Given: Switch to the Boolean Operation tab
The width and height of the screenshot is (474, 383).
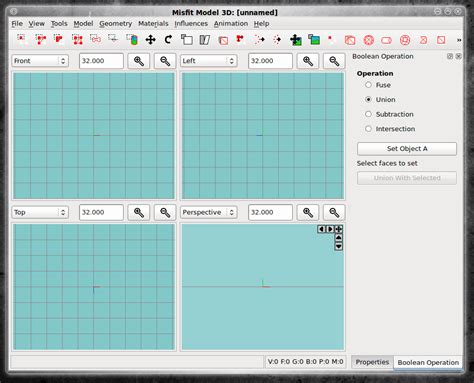Looking at the screenshot, I should click(428, 362).
